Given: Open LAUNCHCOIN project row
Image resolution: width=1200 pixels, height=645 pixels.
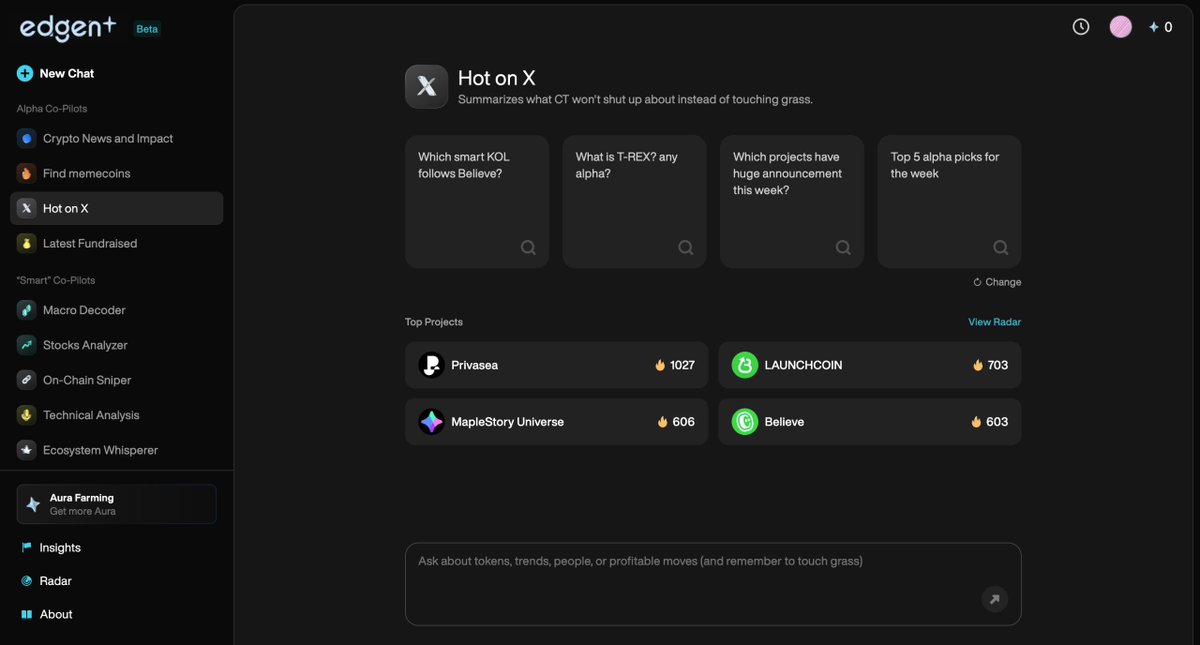Looking at the screenshot, I should (x=870, y=365).
